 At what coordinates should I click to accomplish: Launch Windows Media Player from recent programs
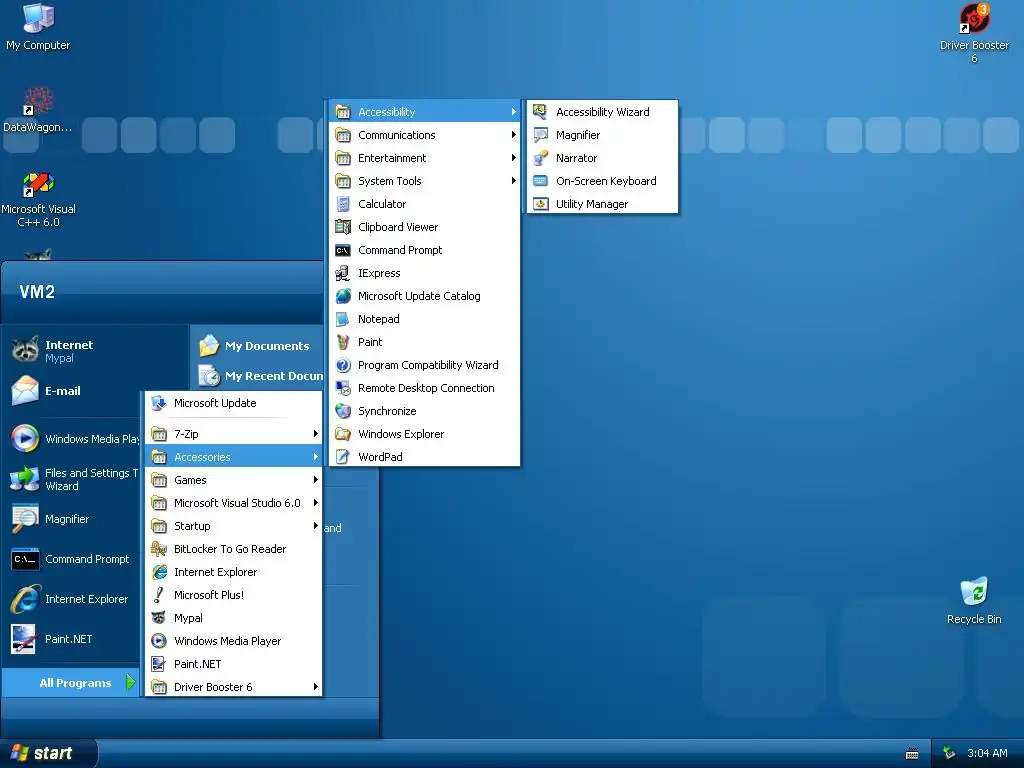73,438
